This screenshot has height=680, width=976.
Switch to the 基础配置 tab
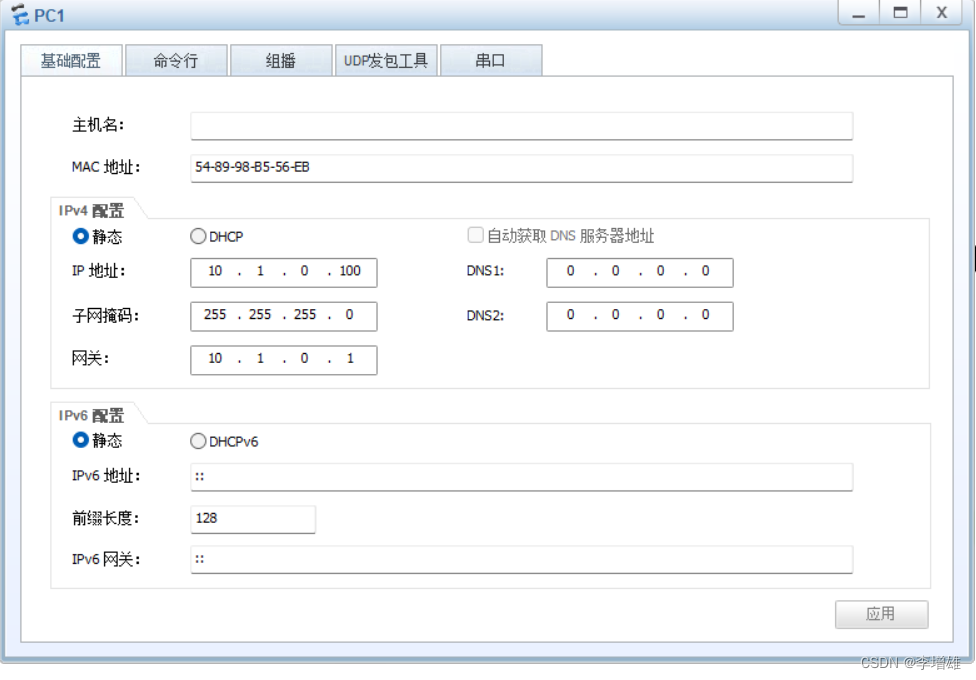tap(71, 60)
